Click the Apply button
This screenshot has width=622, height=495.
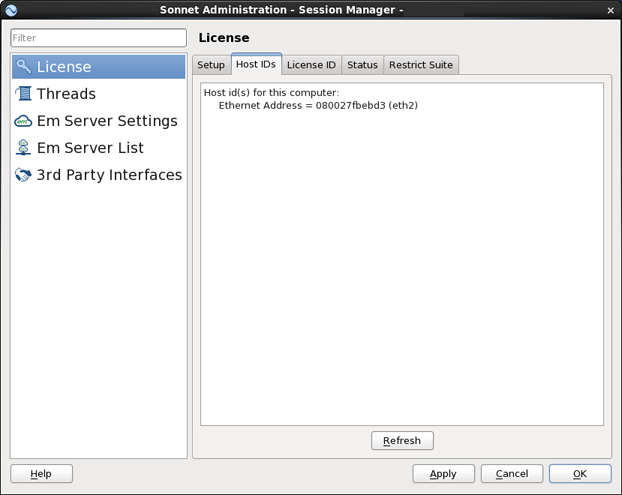(x=443, y=474)
